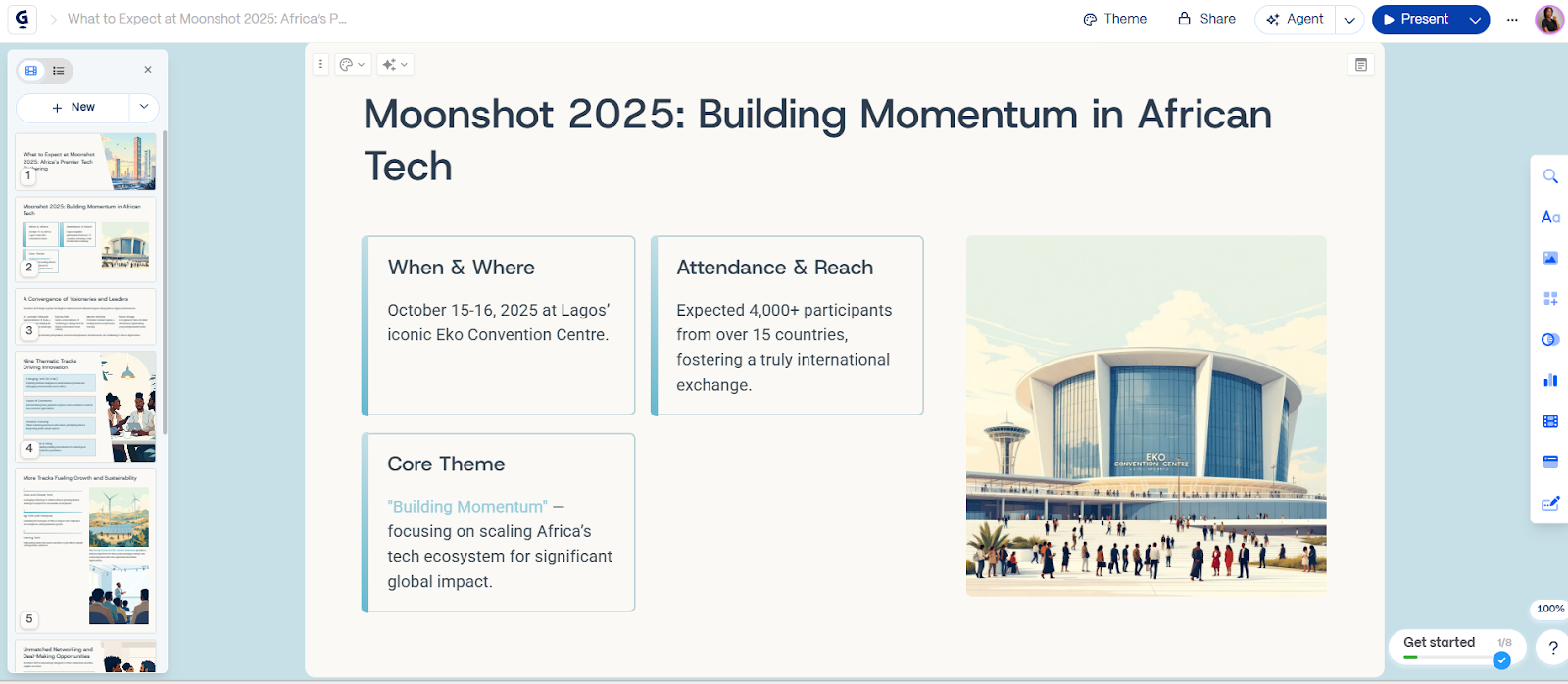
Task: Click the Share button
Action: point(1206,19)
